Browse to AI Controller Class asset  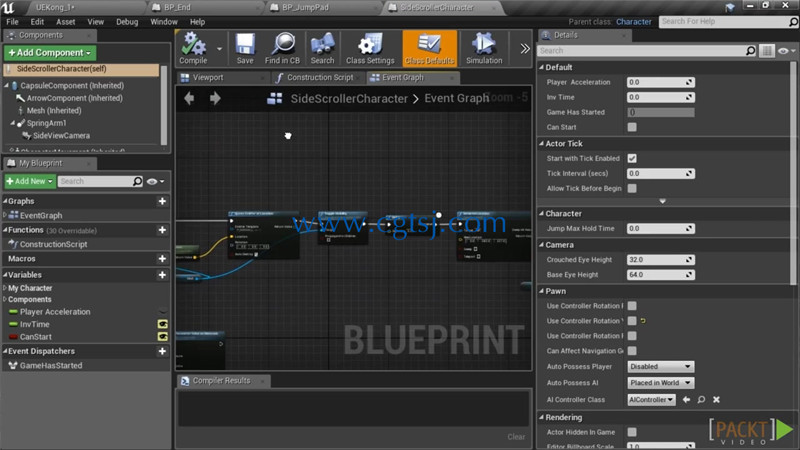click(x=702, y=399)
